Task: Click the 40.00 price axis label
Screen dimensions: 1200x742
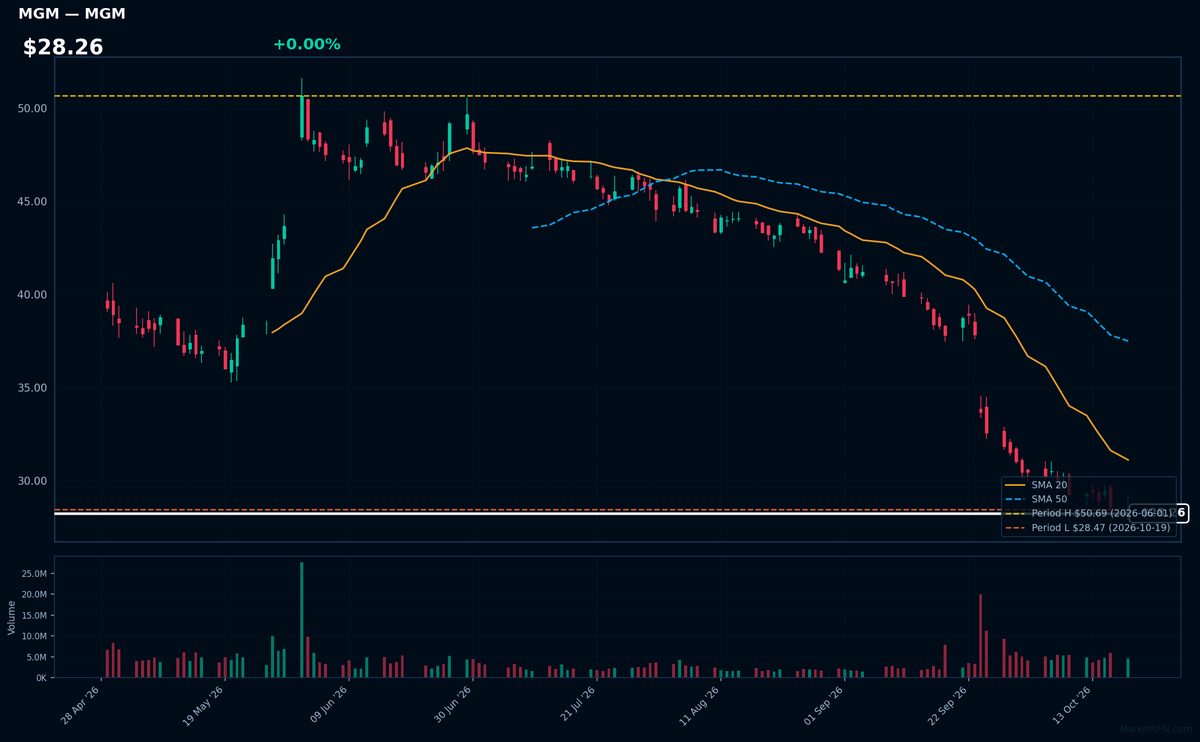Action: coord(32,295)
